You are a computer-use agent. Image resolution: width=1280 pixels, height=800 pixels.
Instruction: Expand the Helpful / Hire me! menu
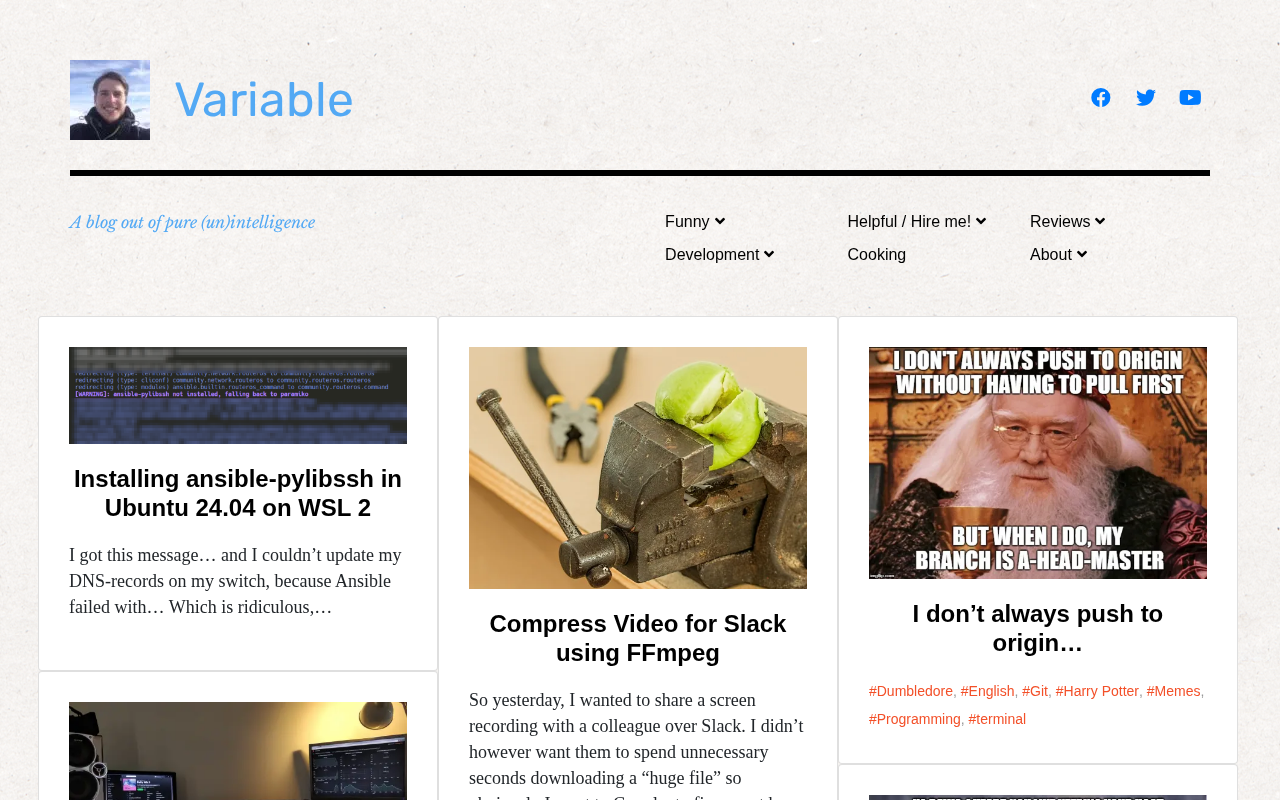click(917, 221)
